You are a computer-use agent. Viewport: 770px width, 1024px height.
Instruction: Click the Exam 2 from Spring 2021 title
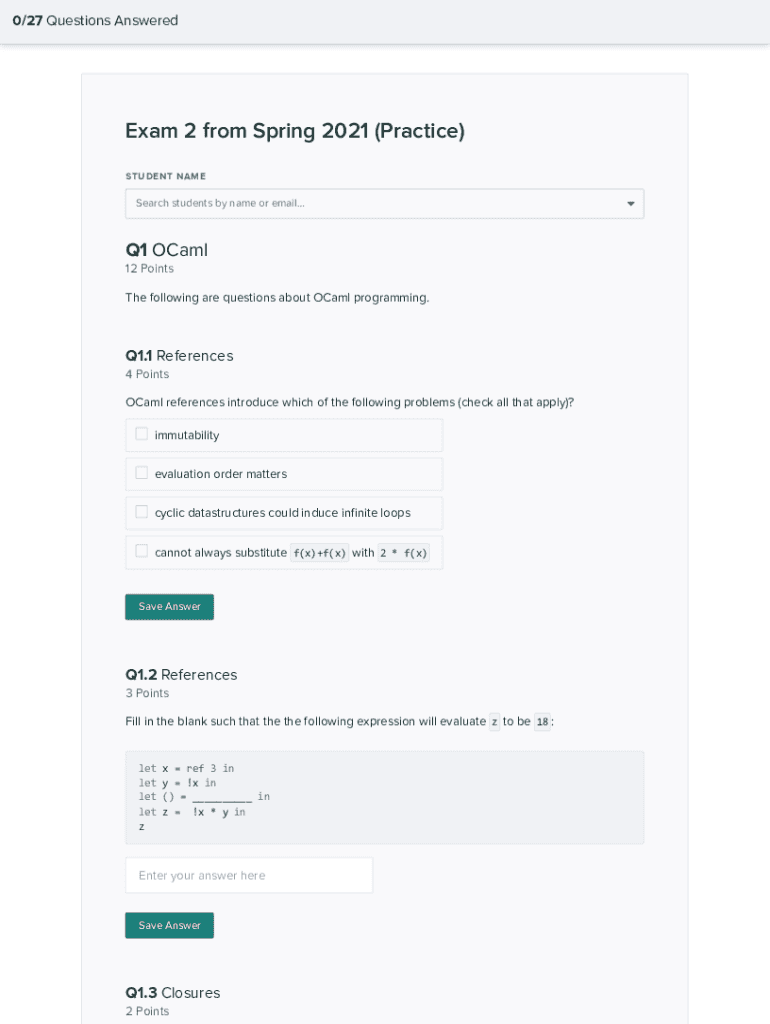pos(295,131)
